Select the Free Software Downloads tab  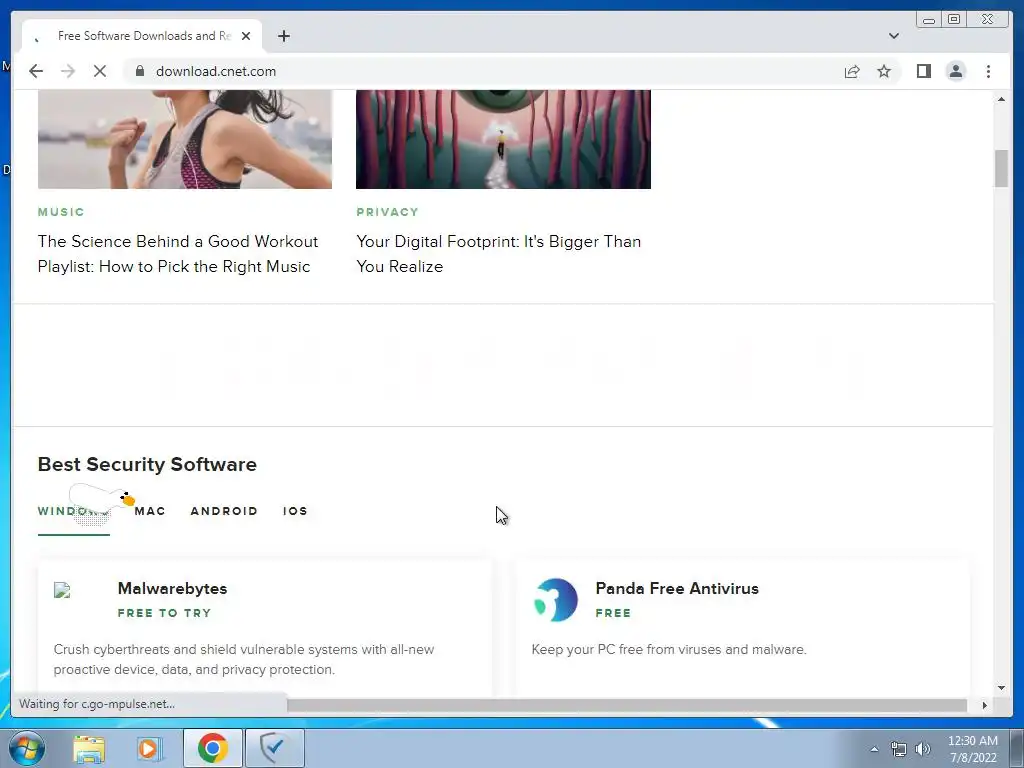click(142, 36)
